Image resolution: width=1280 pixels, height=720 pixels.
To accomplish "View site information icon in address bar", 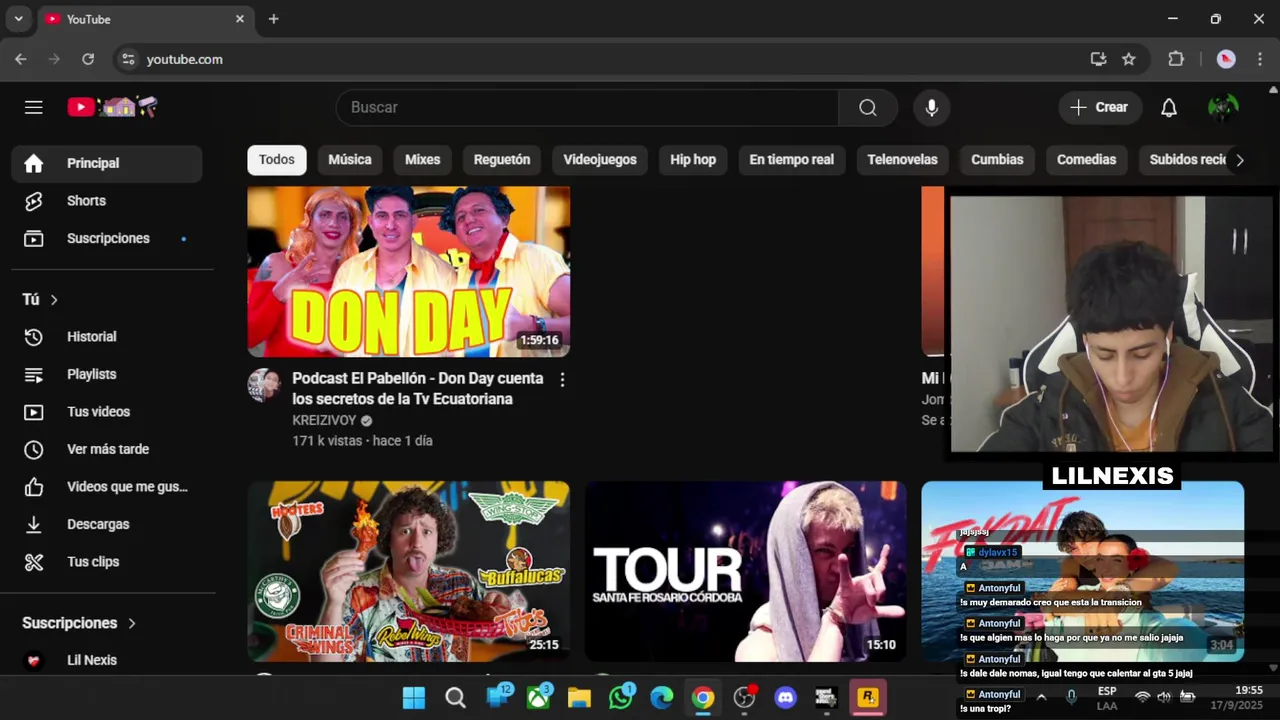I will (128, 59).
